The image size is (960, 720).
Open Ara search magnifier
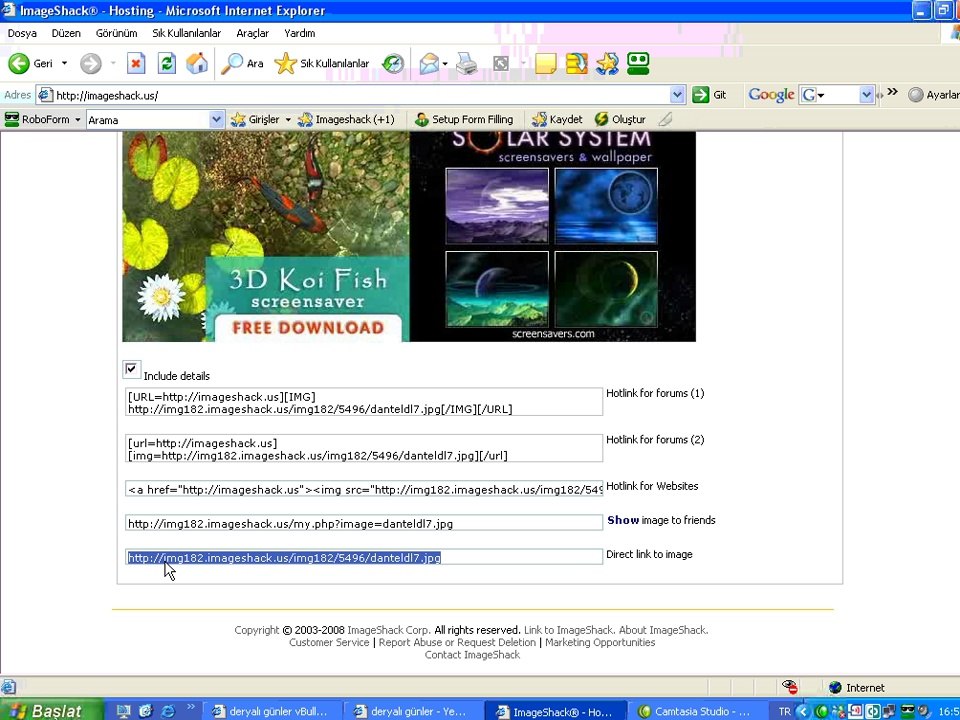[242, 63]
